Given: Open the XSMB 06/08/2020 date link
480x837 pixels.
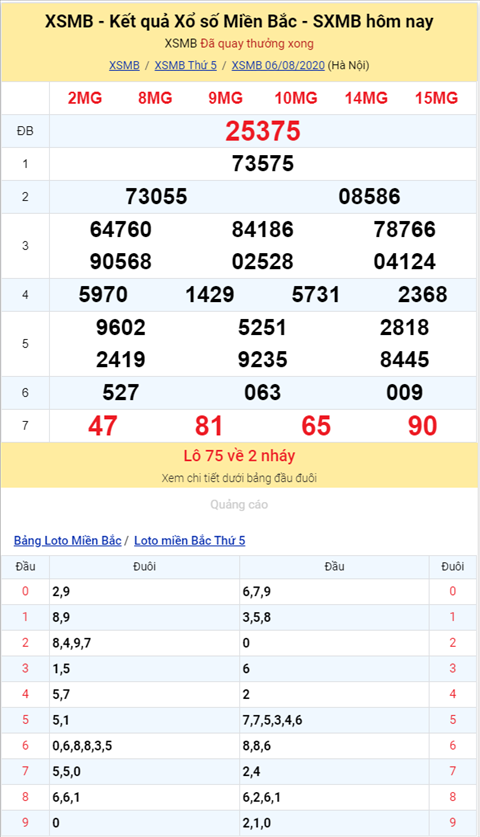Looking at the screenshot, I should [x=278, y=65].
